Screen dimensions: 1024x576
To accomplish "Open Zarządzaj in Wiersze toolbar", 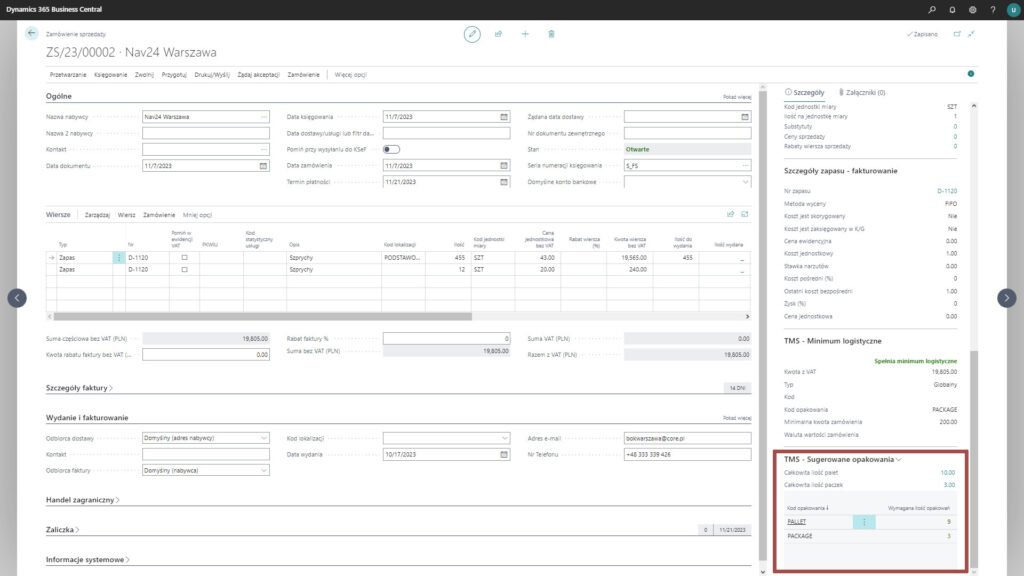I will click(x=97, y=215).
